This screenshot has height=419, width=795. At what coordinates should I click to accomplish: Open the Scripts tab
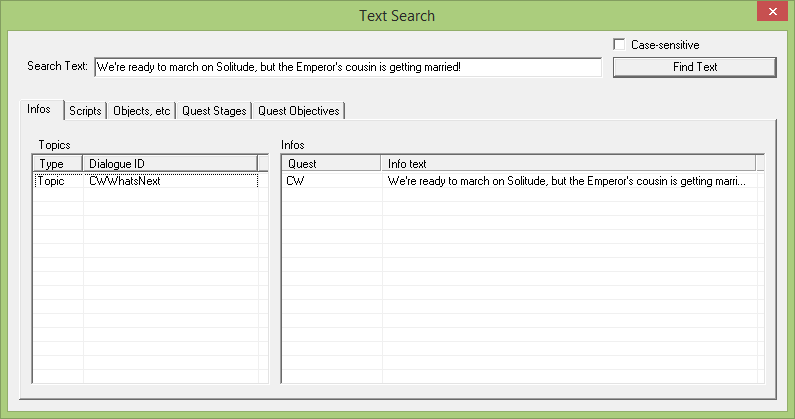point(85,111)
